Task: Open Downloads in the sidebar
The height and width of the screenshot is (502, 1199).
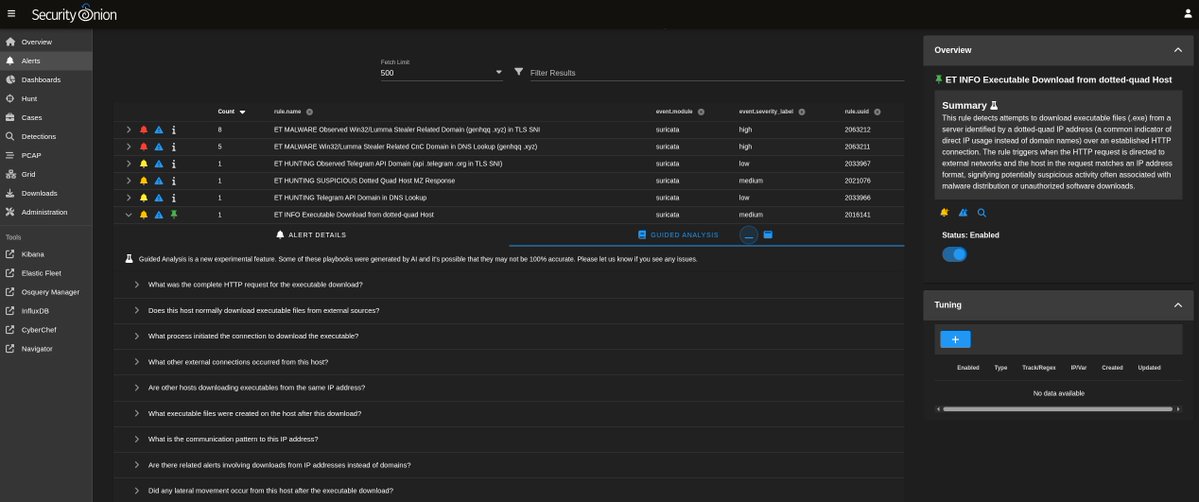Action: [46, 193]
